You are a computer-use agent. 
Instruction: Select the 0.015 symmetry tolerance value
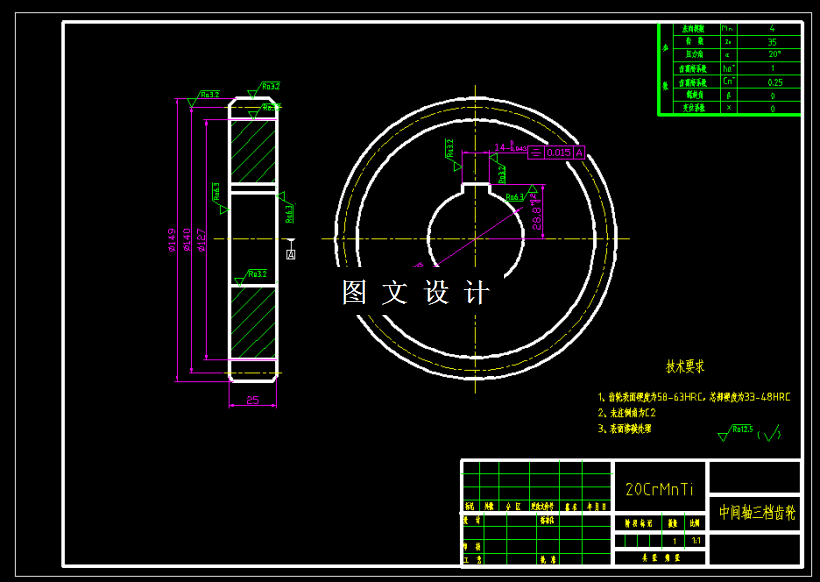[x=559, y=153]
